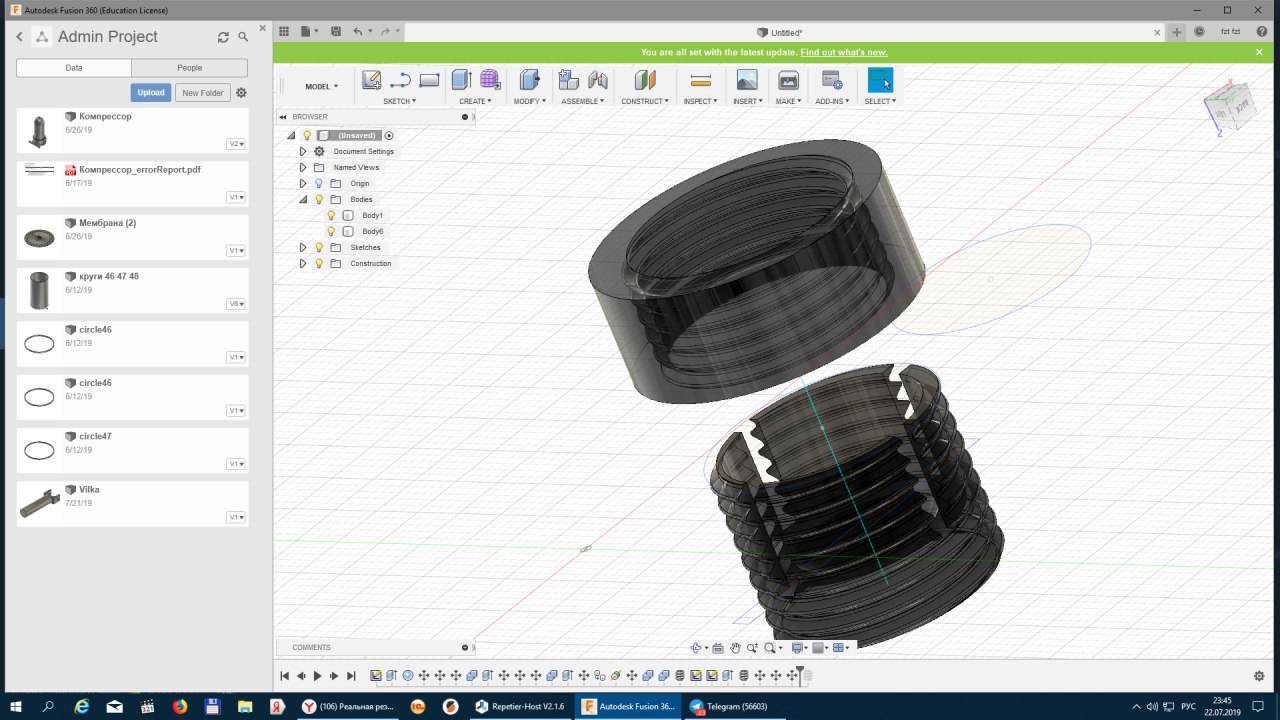Pick the Line tool in Sketch group
The width and height of the screenshot is (1280, 720).
coord(400,80)
